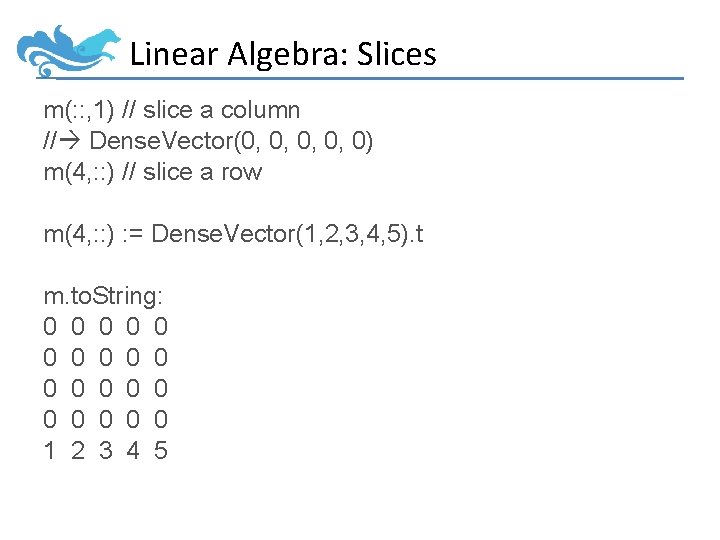
Task: Click the arrow symbol before Dense.Vector
Action: (x=75, y=141)
